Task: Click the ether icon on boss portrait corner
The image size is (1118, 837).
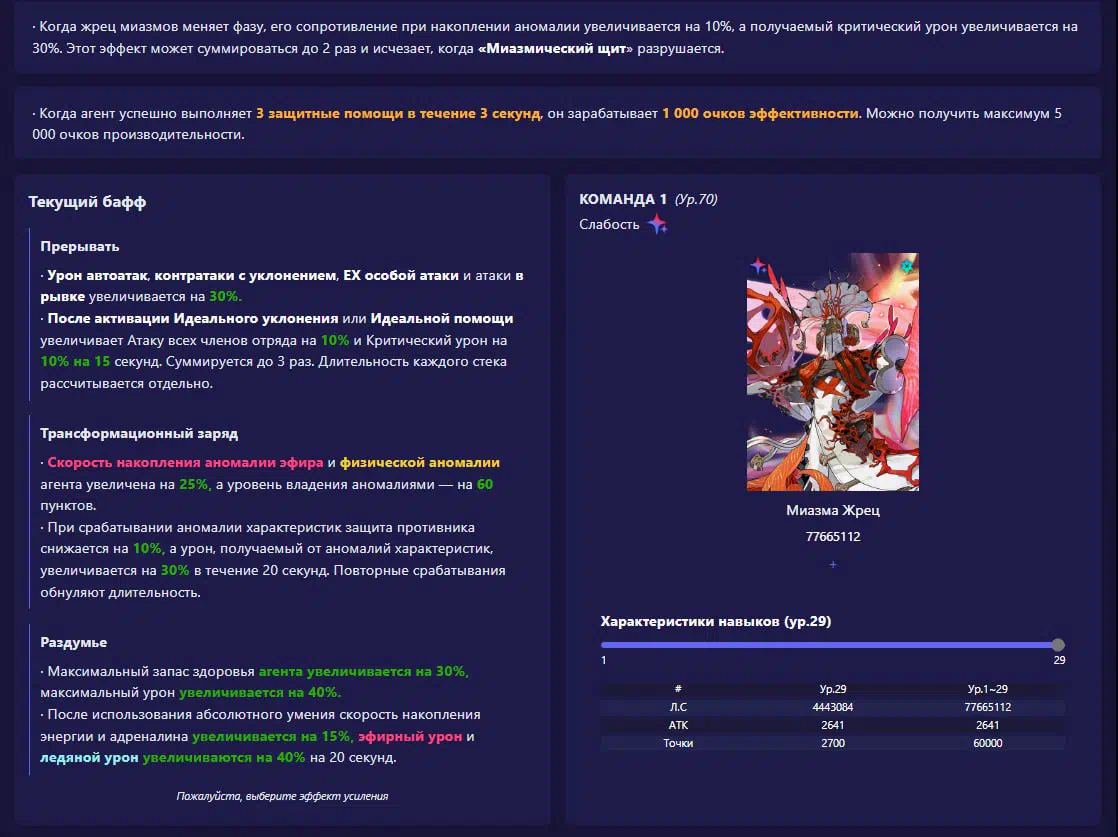Action: pos(758,266)
